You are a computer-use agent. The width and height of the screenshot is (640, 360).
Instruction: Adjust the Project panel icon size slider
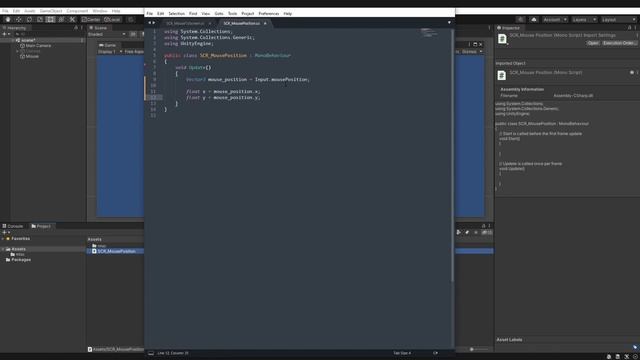478,349
